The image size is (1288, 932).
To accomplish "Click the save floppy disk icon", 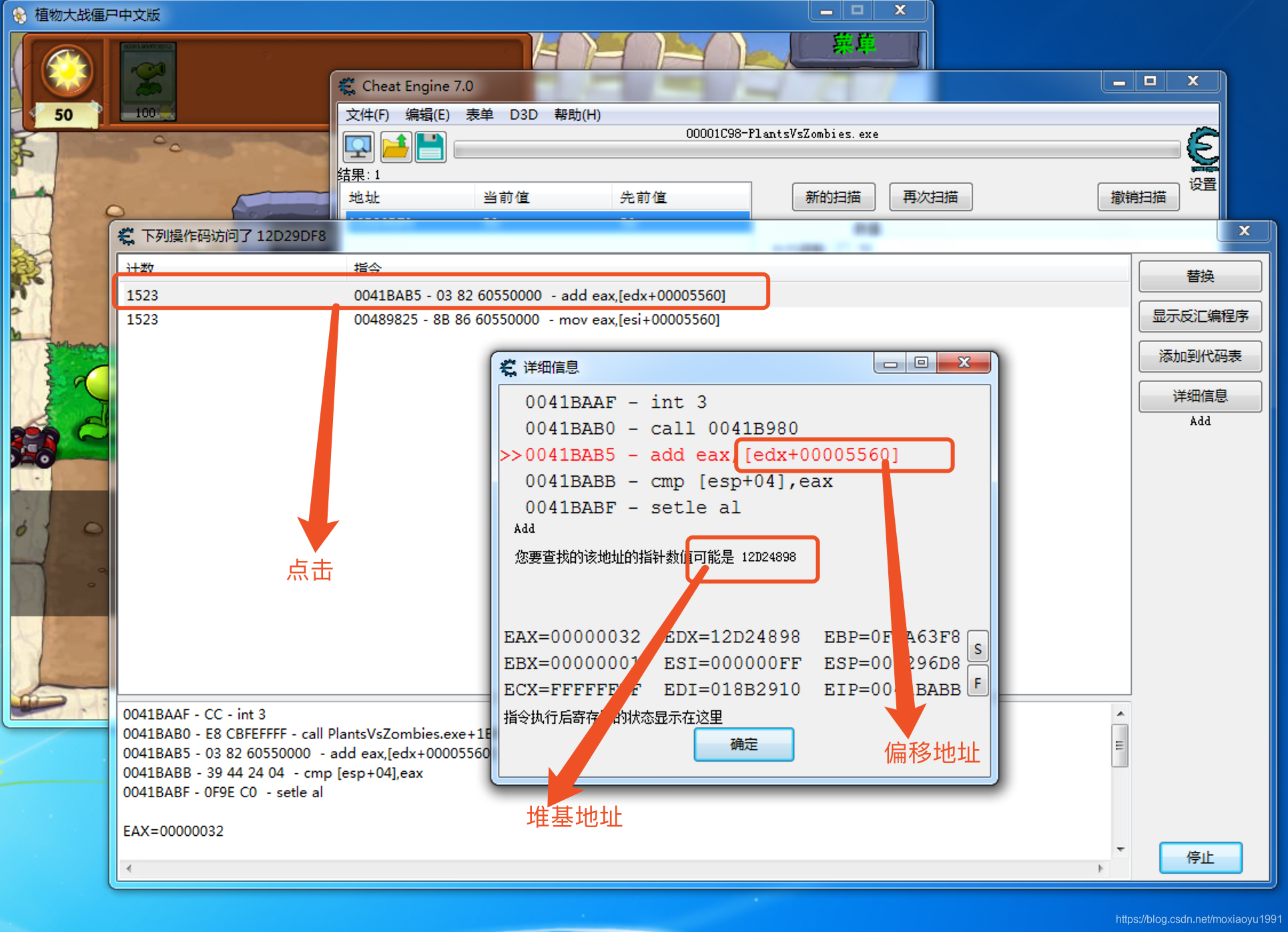I will click(x=430, y=147).
